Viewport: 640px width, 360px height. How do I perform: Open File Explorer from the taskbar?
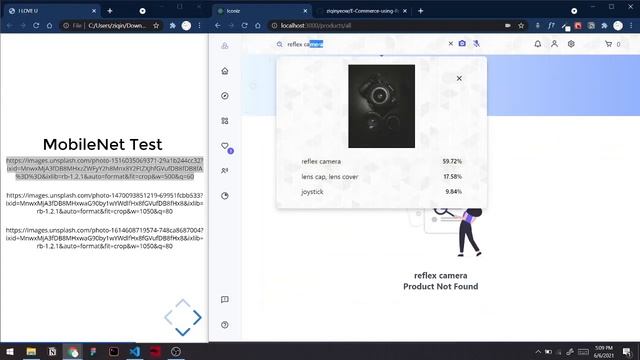click(31, 351)
